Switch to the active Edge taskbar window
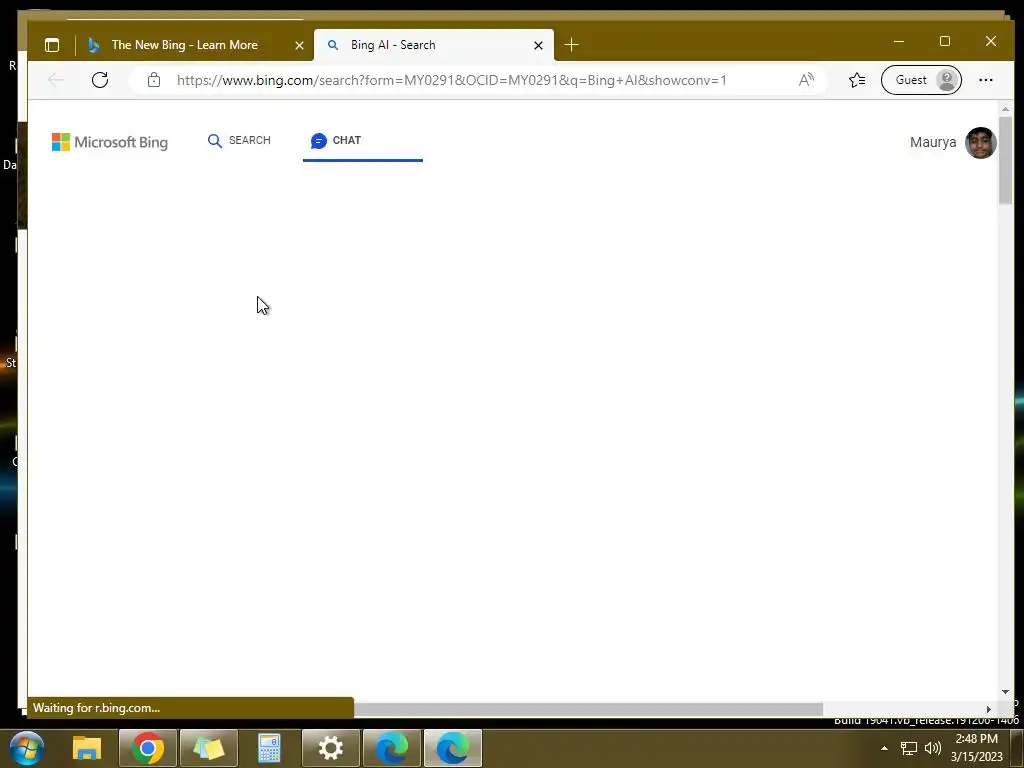The height and width of the screenshot is (768, 1024). coord(453,748)
